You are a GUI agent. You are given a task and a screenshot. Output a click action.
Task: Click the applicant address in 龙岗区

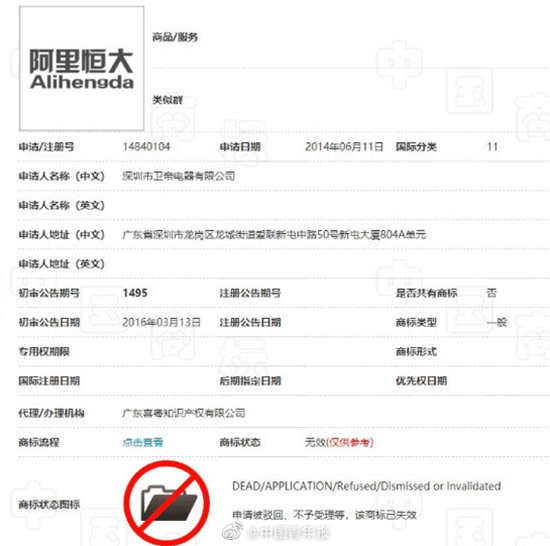coord(274,234)
